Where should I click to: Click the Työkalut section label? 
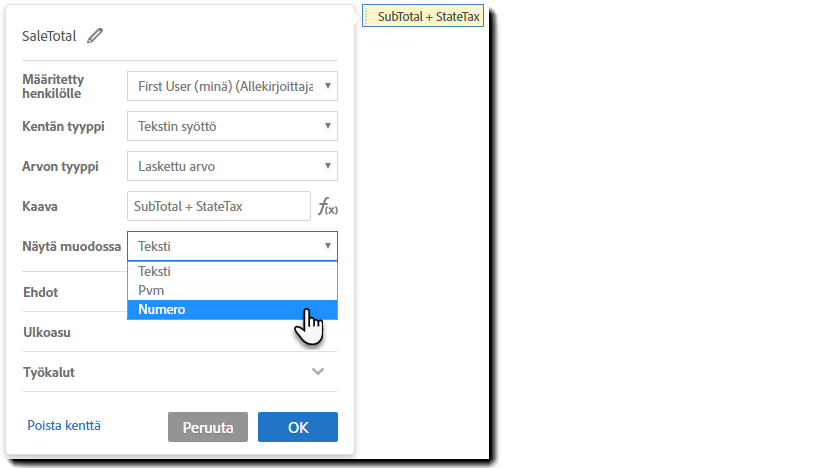[49, 372]
